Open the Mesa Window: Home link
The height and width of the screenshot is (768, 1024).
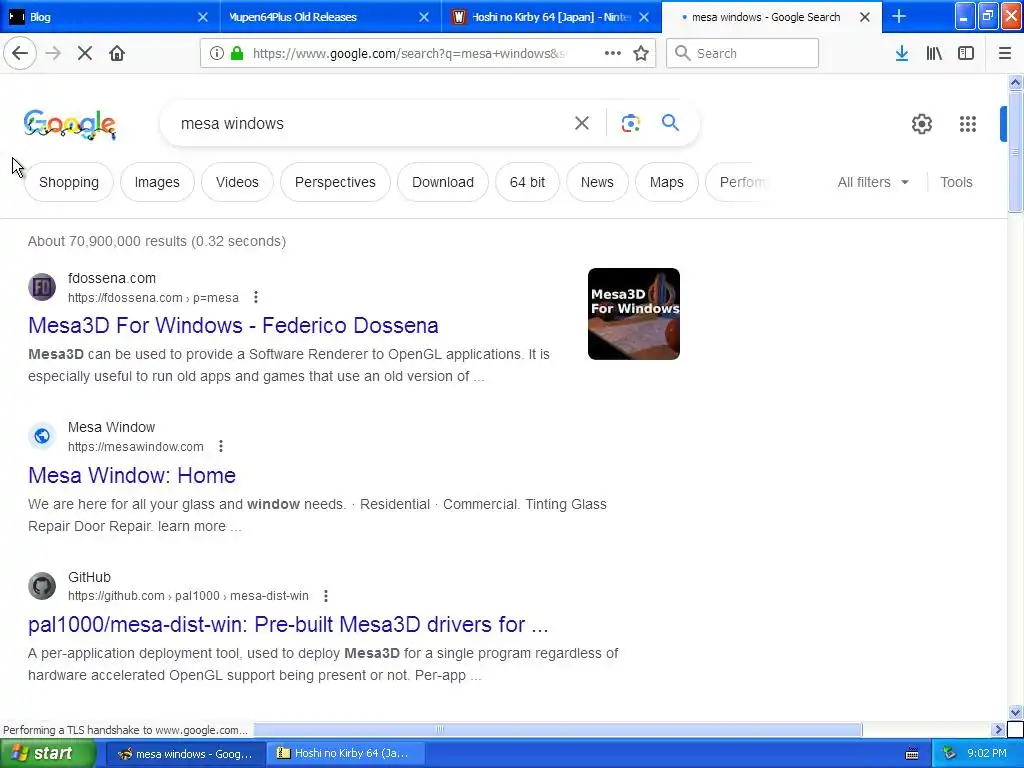click(x=132, y=475)
